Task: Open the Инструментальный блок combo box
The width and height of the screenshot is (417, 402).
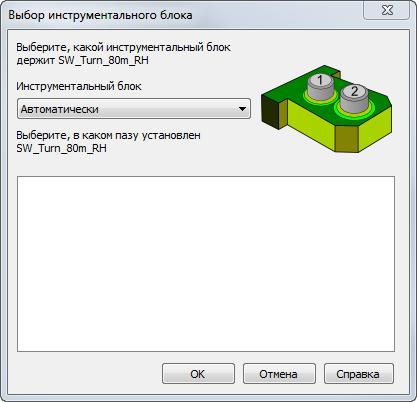Action: point(134,109)
